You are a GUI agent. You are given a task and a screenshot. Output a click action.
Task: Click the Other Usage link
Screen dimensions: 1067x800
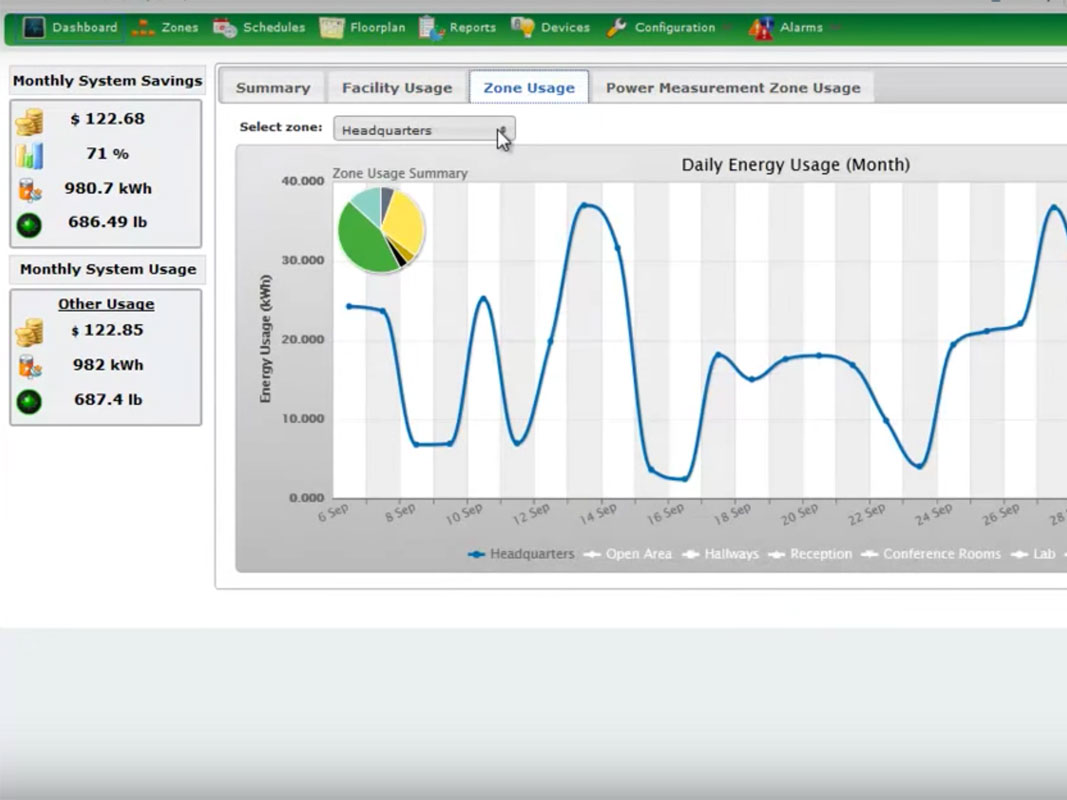106,304
